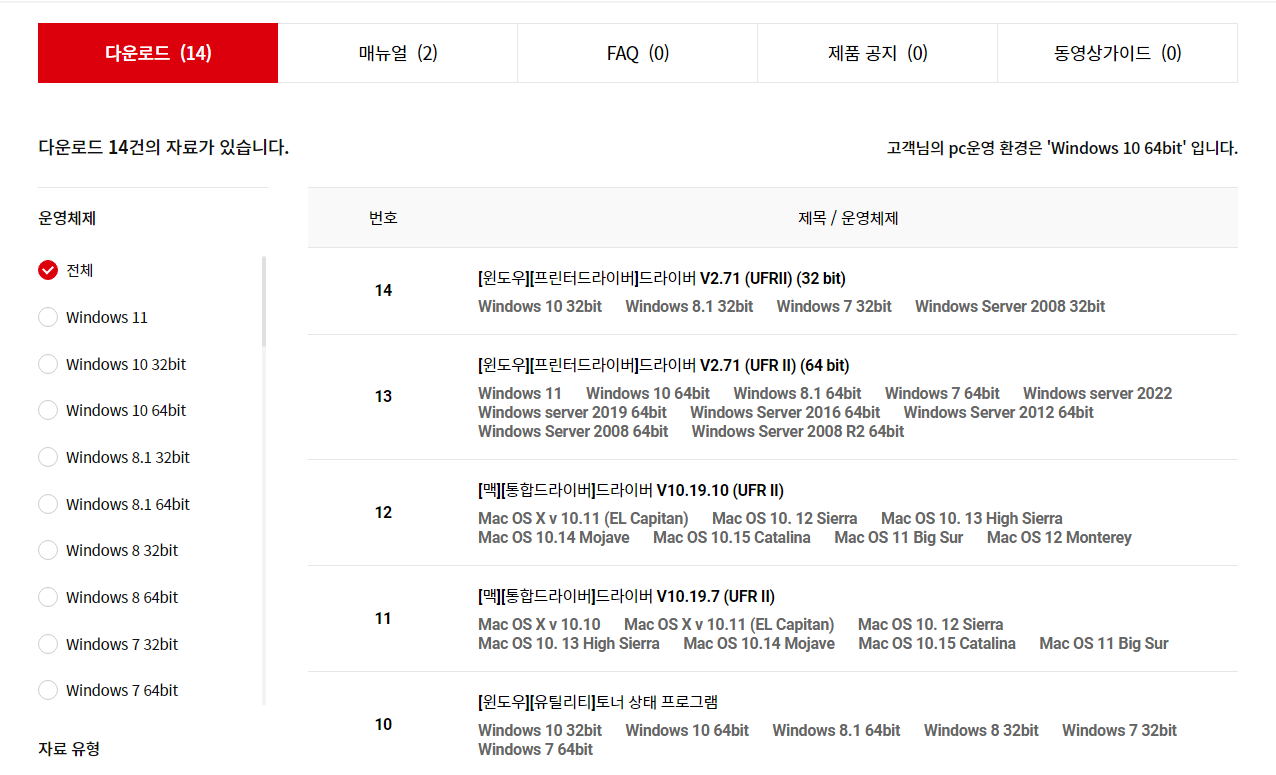This screenshot has width=1276, height=775.
Task: Click the 운영체제 filter heading
Action: (x=67, y=217)
